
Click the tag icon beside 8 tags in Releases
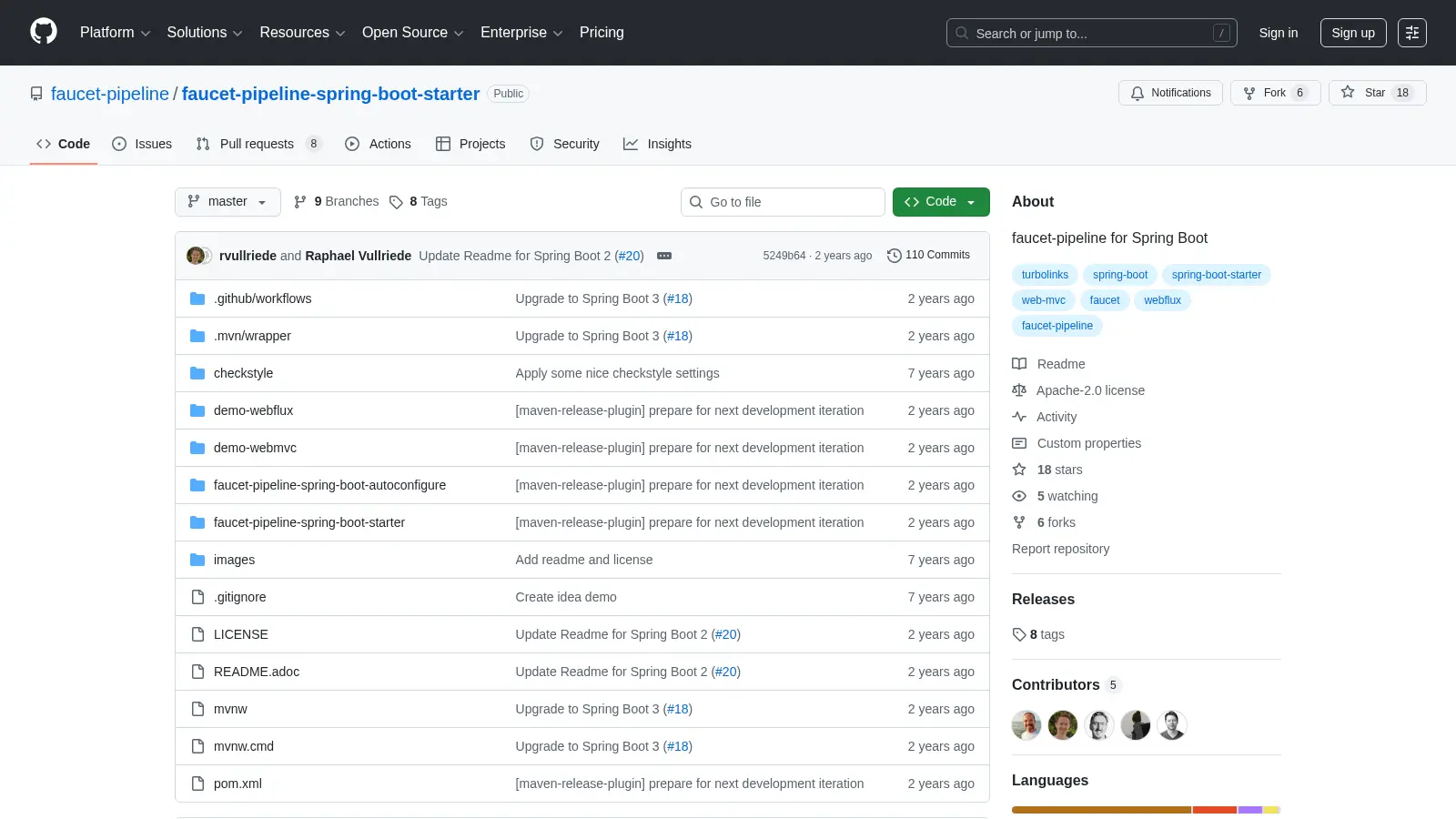pos(1019,634)
